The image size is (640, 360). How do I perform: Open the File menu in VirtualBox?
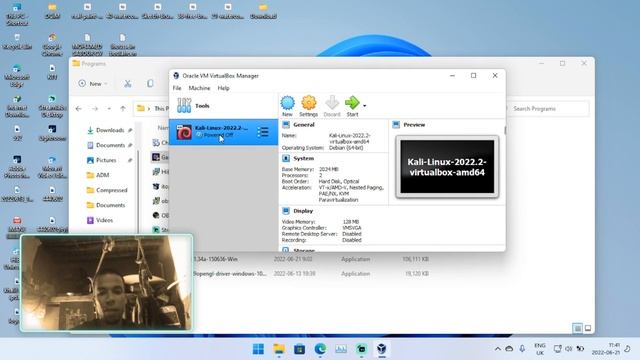point(177,88)
